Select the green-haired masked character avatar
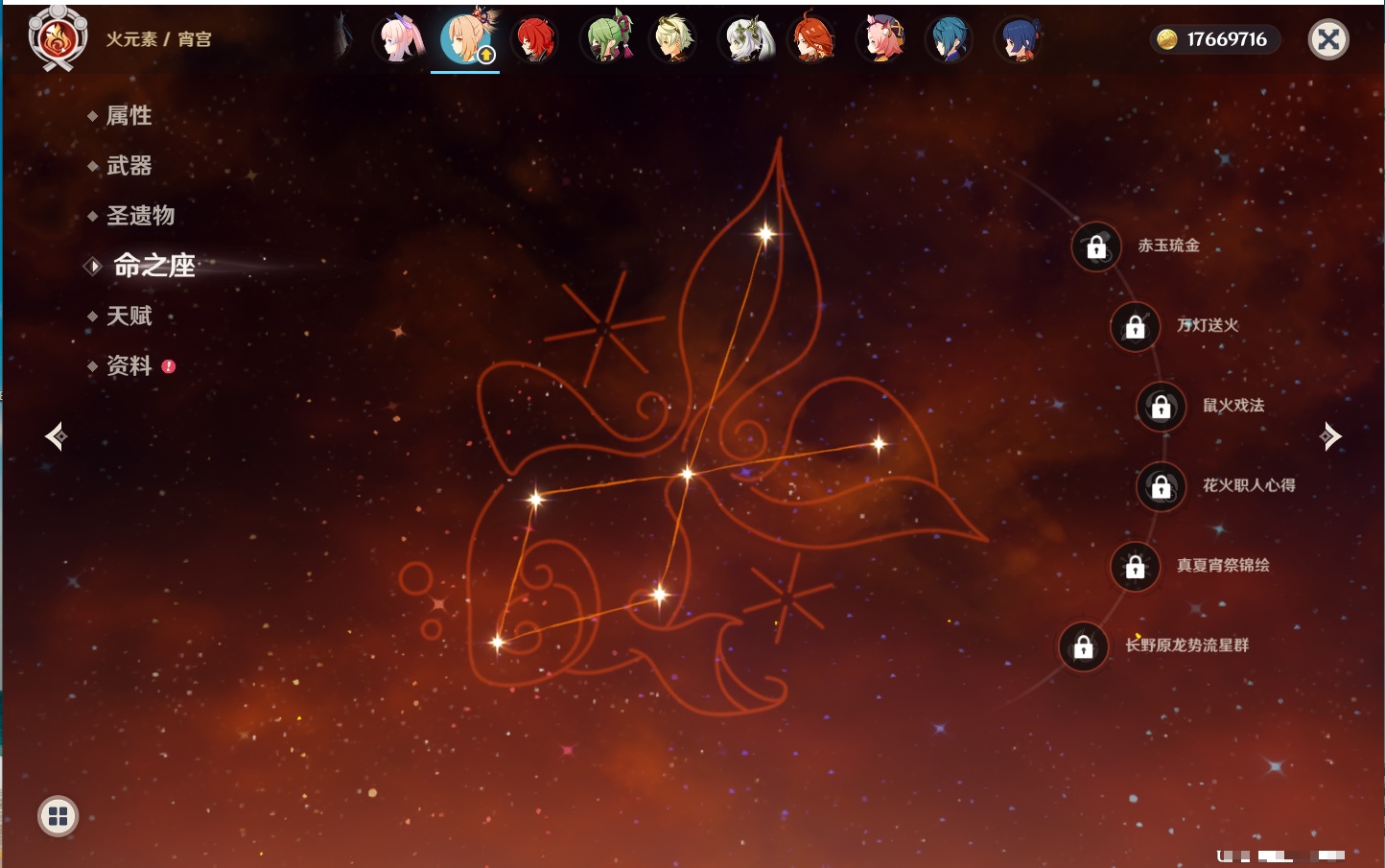 pyautogui.click(x=609, y=39)
